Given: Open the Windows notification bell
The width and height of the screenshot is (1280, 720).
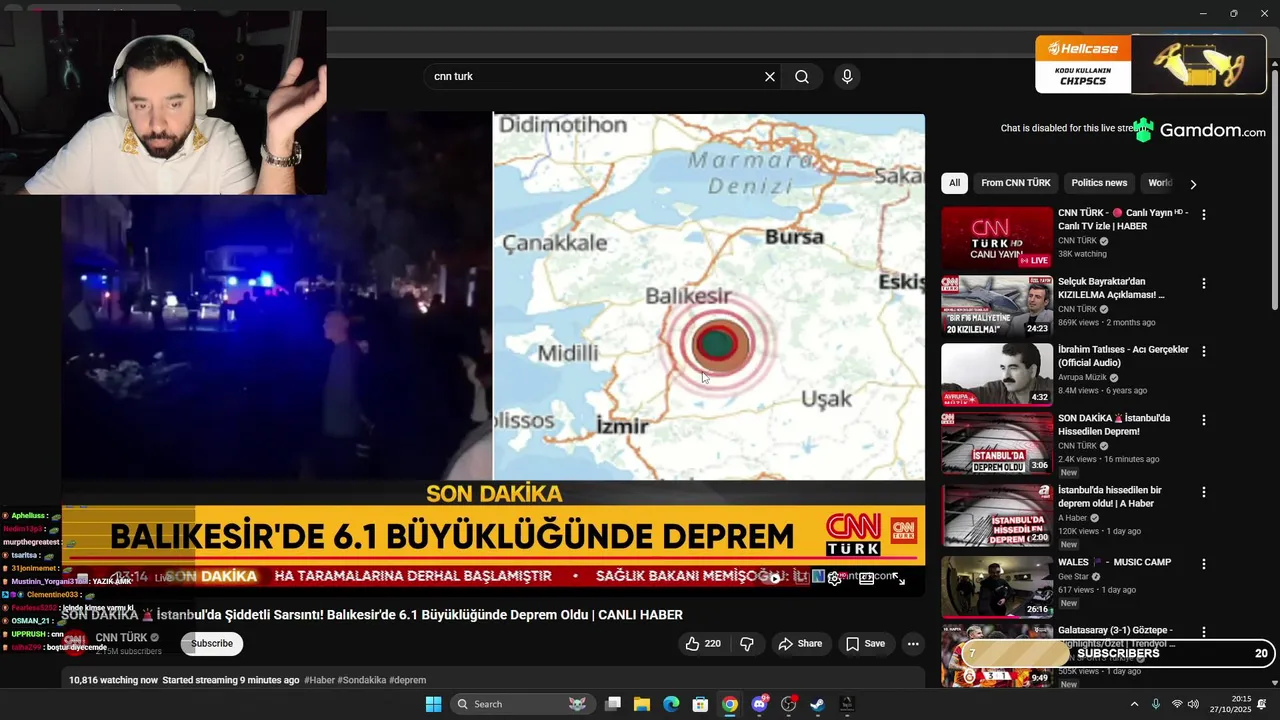Looking at the screenshot, I should coord(1263,704).
